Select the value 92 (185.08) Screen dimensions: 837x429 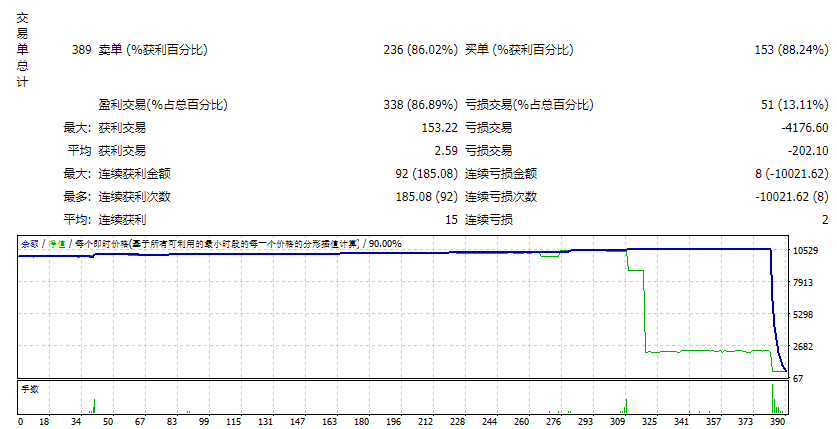(427, 174)
